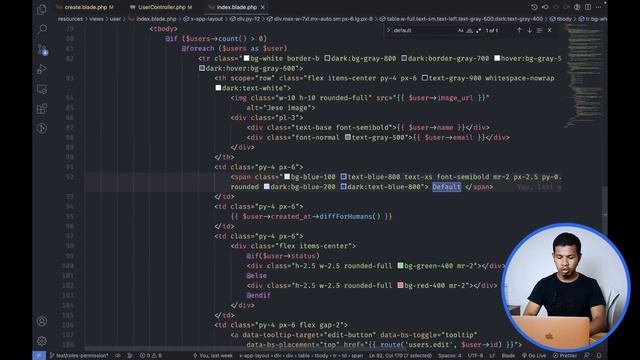Screen dimensions: 640x360
Task: Click the bg-green-400 color swatch
Action: coord(400,266)
